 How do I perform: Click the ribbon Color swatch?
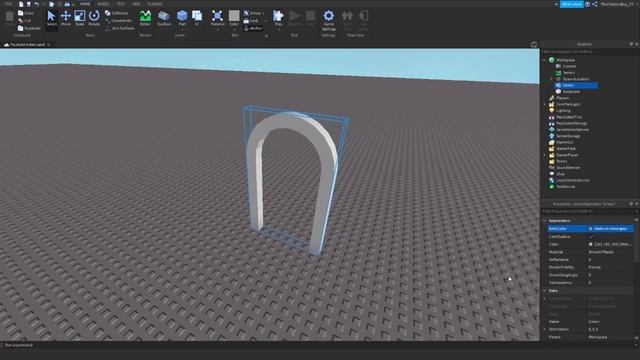click(234, 16)
